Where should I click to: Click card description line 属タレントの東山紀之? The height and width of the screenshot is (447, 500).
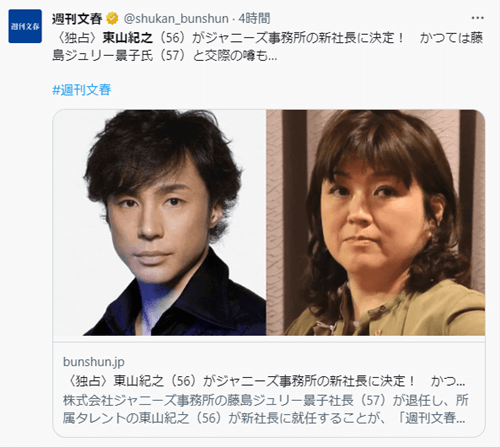(x=264, y=418)
